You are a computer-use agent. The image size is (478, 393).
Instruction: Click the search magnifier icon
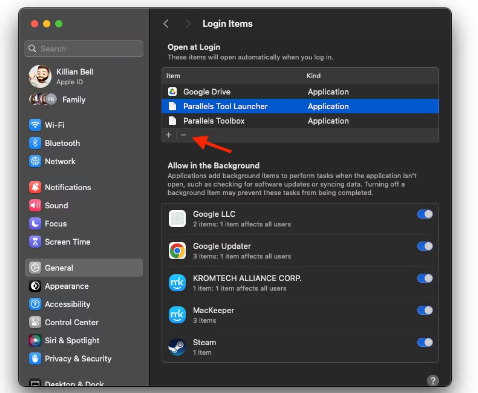pos(32,49)
